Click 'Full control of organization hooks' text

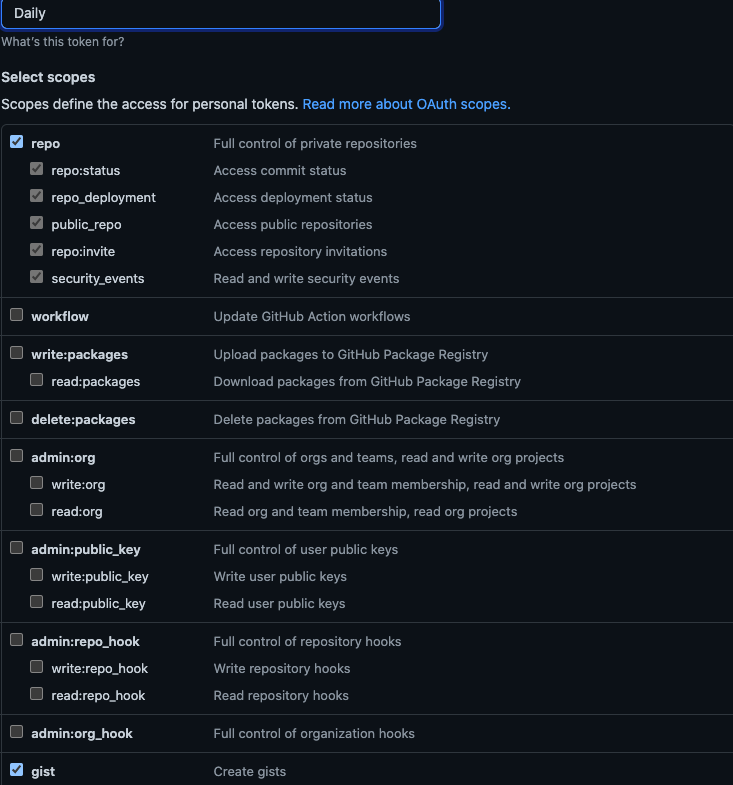point(314,734)
